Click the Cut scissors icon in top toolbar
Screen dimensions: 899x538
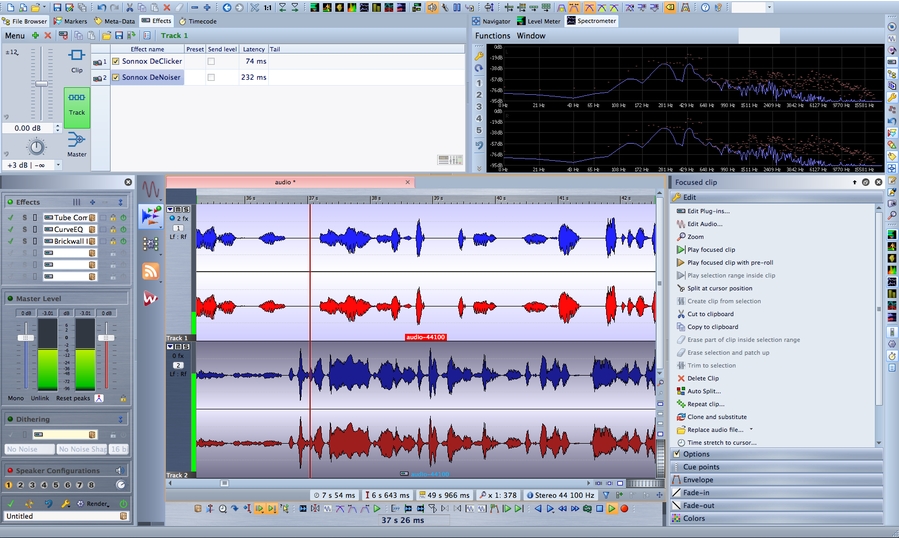(x=130, y=7)
